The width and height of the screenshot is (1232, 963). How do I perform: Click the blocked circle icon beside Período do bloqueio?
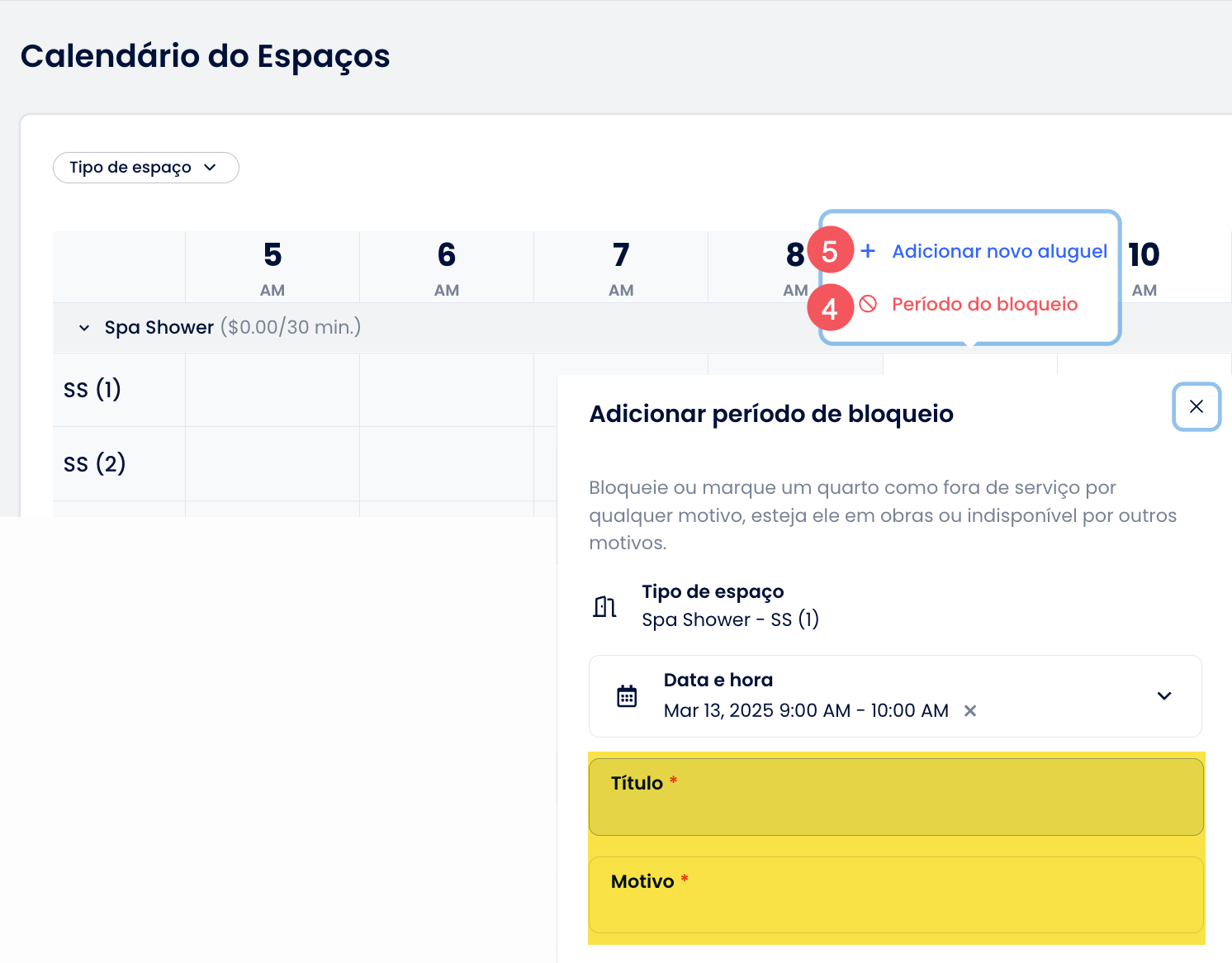pyautogui.click(x=868, y=304)
